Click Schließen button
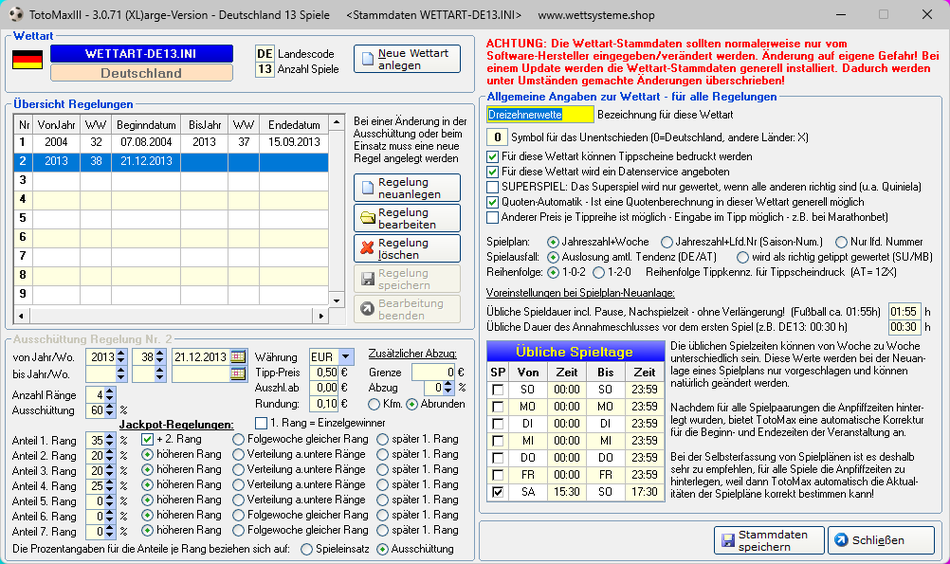 881,540
